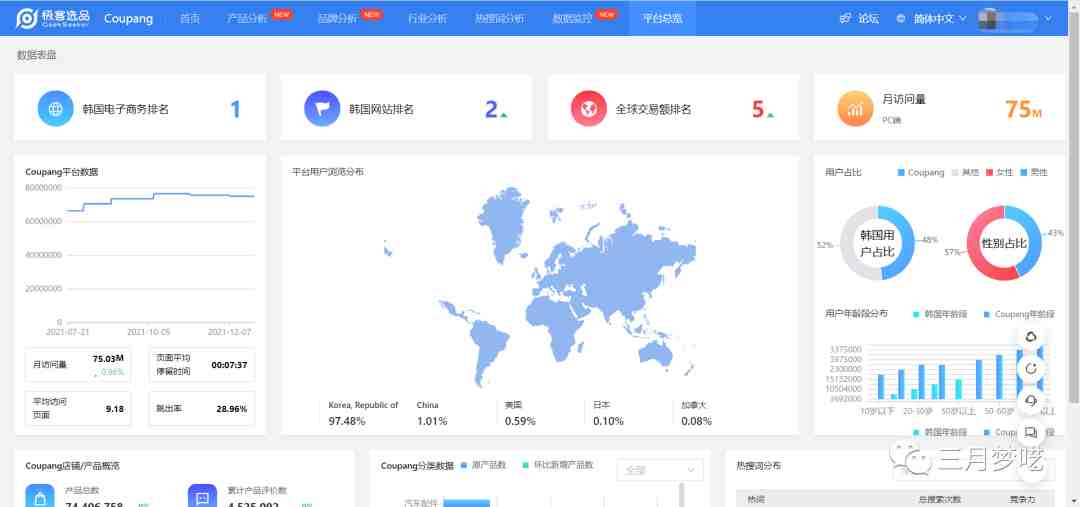Toggle the 原产品数 legend item
The image size is (1080, 507).
point(483,465)
